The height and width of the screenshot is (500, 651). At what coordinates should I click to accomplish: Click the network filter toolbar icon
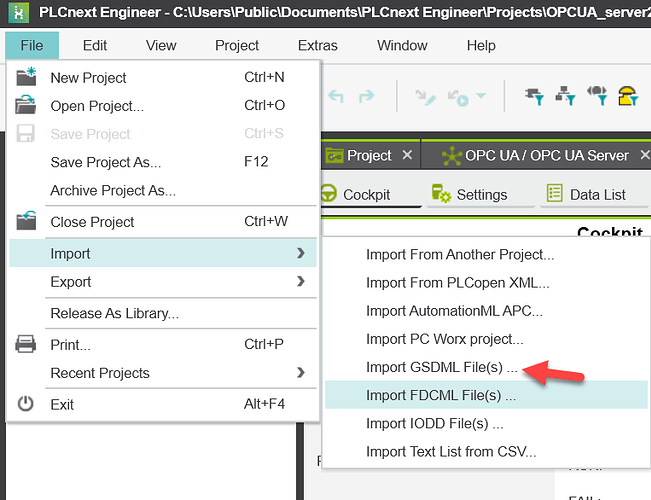point(565,96)
